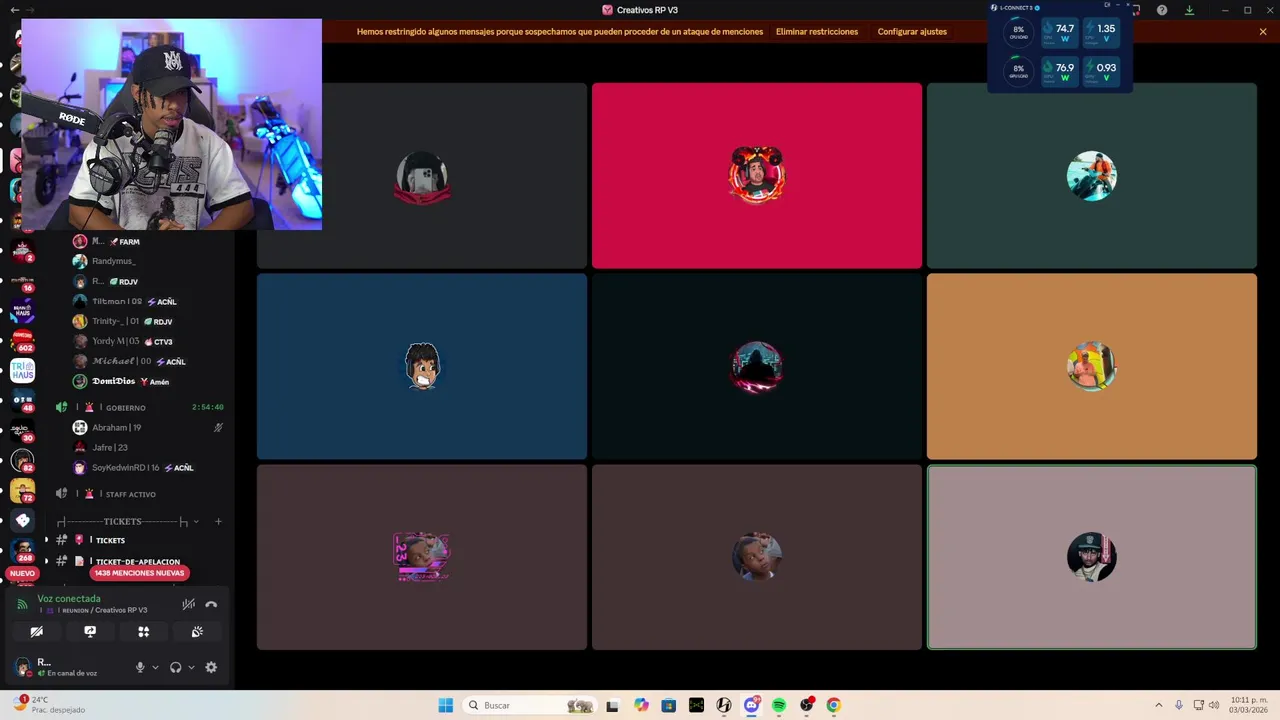The width and height of the screenshot is (1280, 720).
Task: Click the blue-background cartoon avatar tile
Action: (x=422, y=366)
